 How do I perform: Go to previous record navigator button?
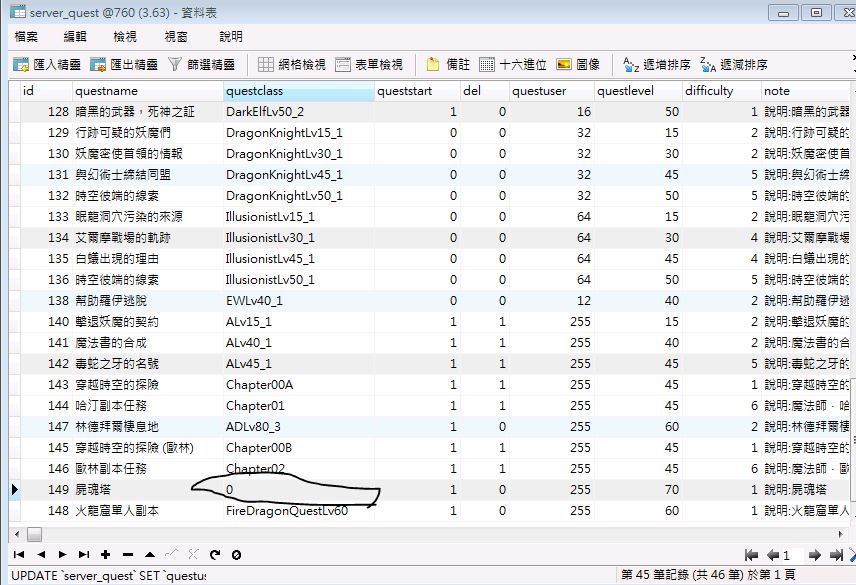pos(41,554)
